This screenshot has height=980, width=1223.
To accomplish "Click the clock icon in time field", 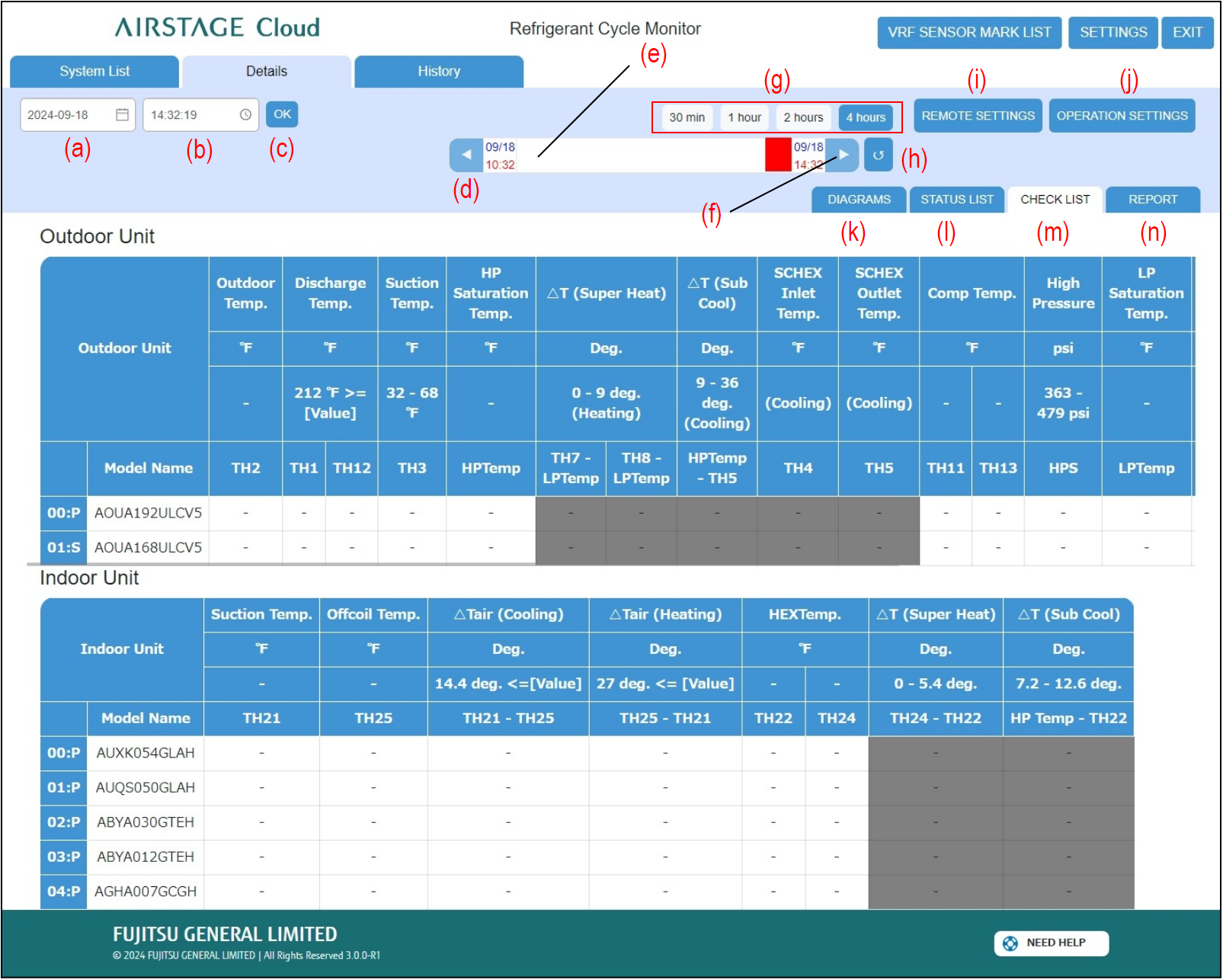I will 245,114.
